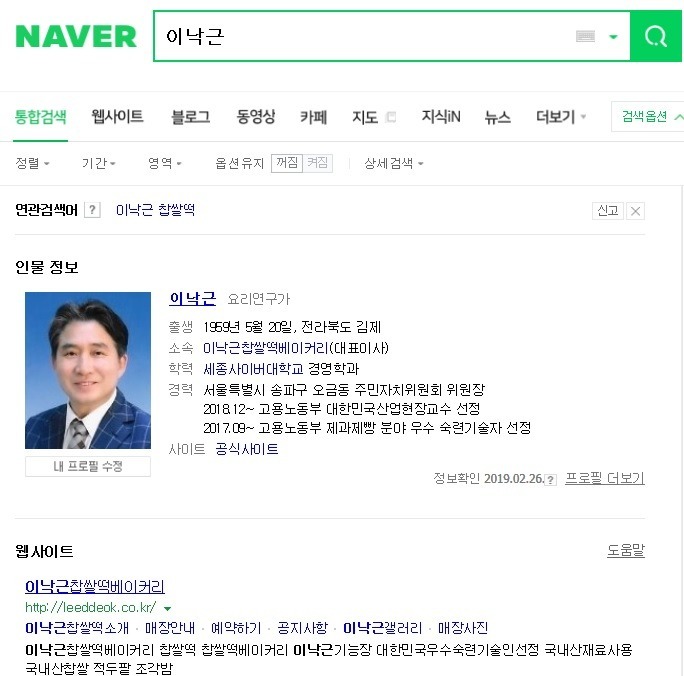Expand the 더보기 tab menu
This screenshot has height=676, width=684.
(x=561, y=117)
